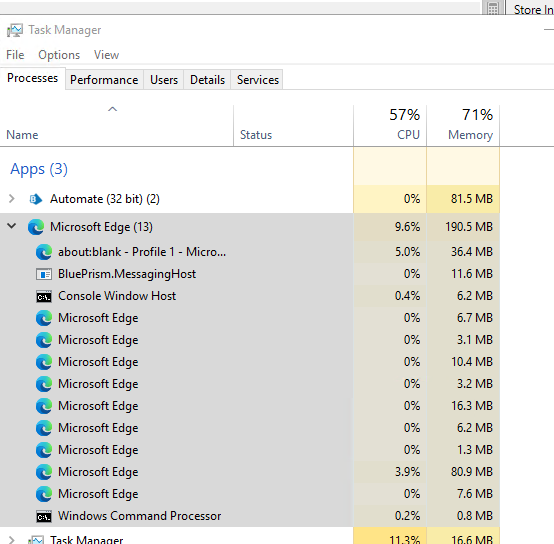Click the BluePrism.MessagingHost icon
554x544 pixels.
coord(44,274)
